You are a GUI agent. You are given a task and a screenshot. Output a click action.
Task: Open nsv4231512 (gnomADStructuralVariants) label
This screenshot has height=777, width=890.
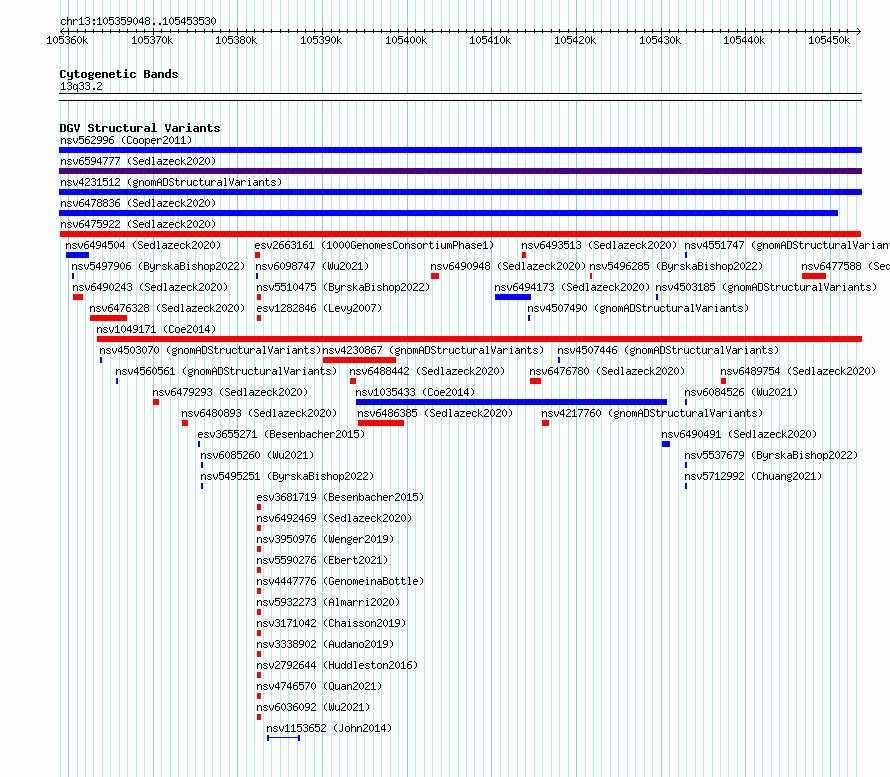(171, 182)
